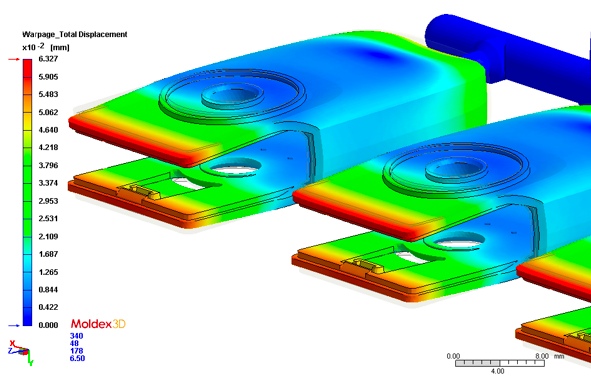This screenshot has height=376, width=591.
Task: Click the blue 6.50 value under the logo
Action: pyautogui.click(x=77, y=358)
